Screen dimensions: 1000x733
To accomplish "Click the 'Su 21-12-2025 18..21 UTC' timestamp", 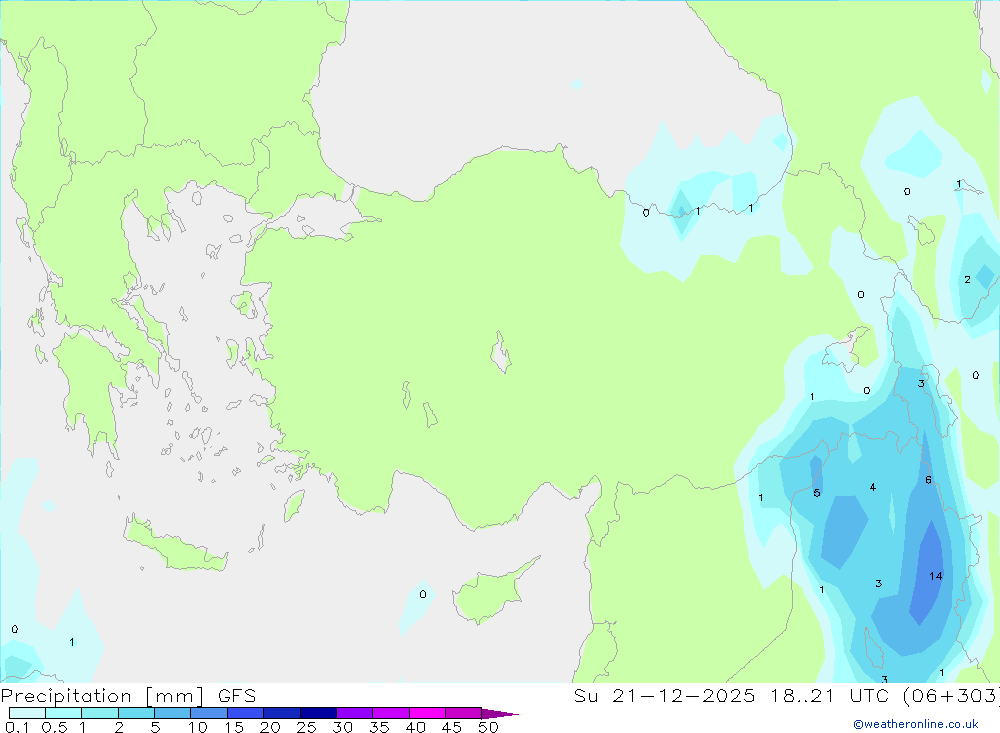I will [734, 695].
